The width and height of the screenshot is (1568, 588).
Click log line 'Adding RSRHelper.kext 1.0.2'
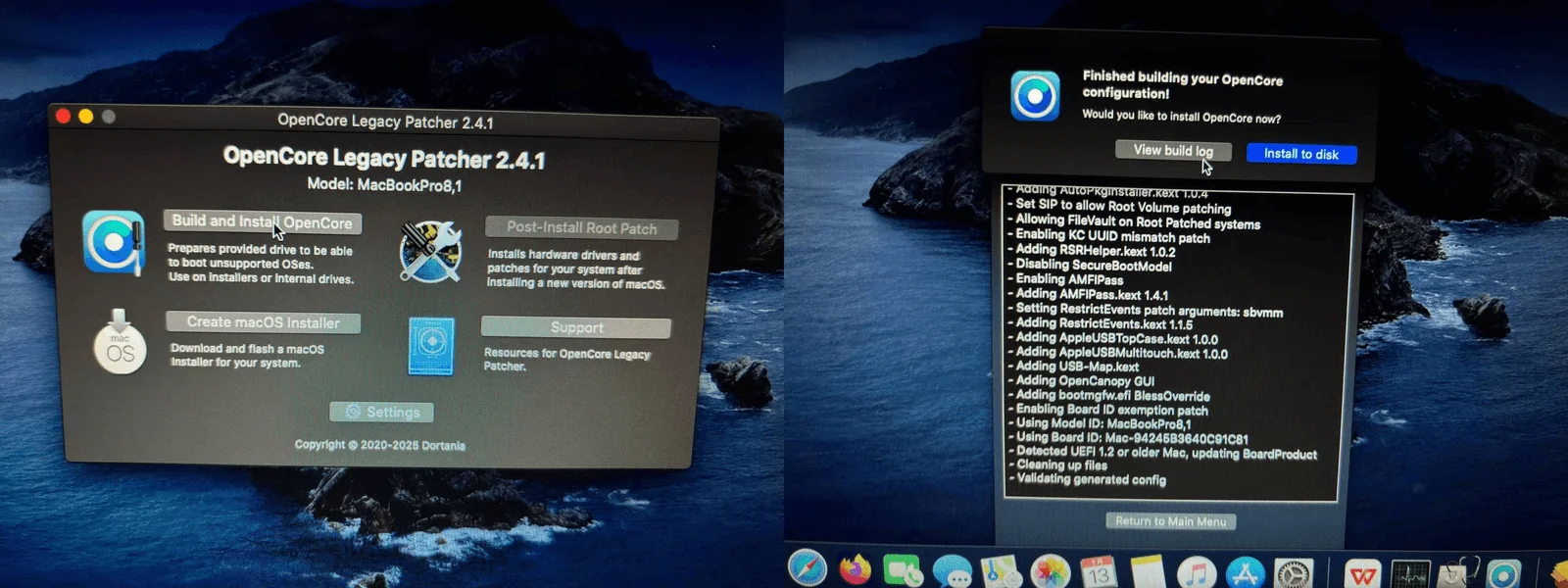[1096, 251]
